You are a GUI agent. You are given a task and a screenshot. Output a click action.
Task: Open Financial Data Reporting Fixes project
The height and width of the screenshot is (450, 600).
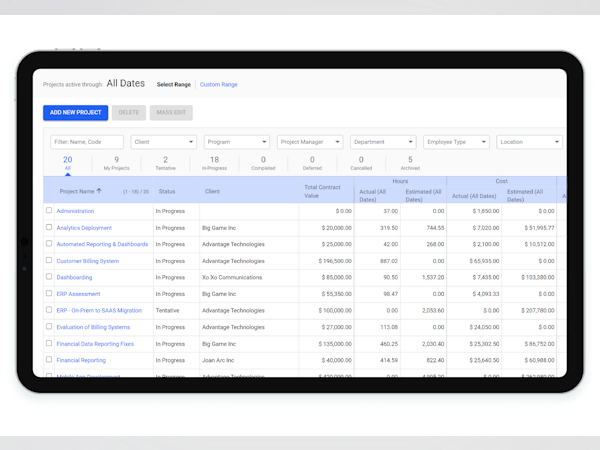[x=95, y=344]
